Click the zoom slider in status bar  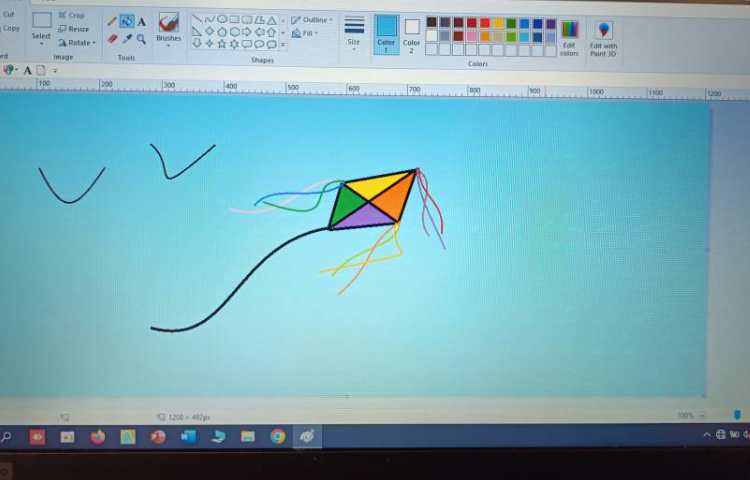tap(737, 415)
